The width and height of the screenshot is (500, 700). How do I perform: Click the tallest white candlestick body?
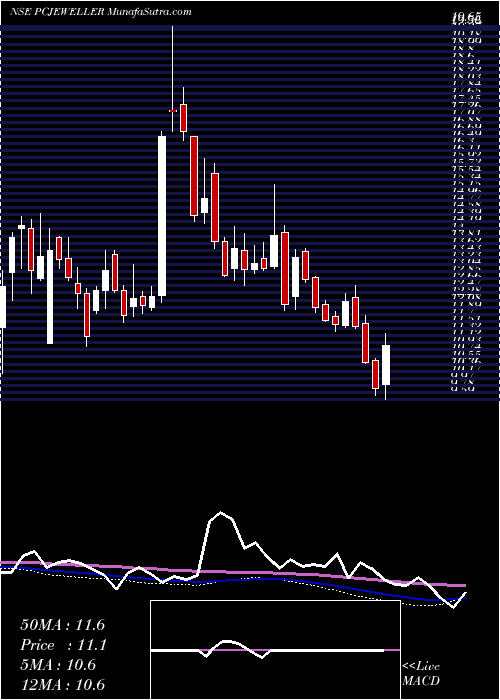pos(162,216)
